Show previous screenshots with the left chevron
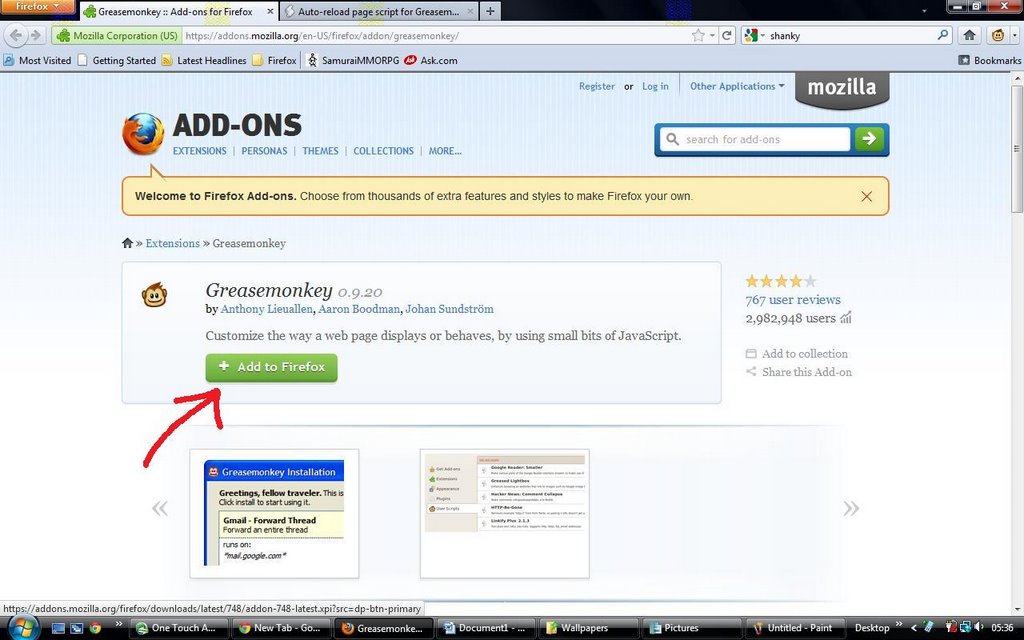Viewport: 1024px width, 640px height. click(159, 508)
